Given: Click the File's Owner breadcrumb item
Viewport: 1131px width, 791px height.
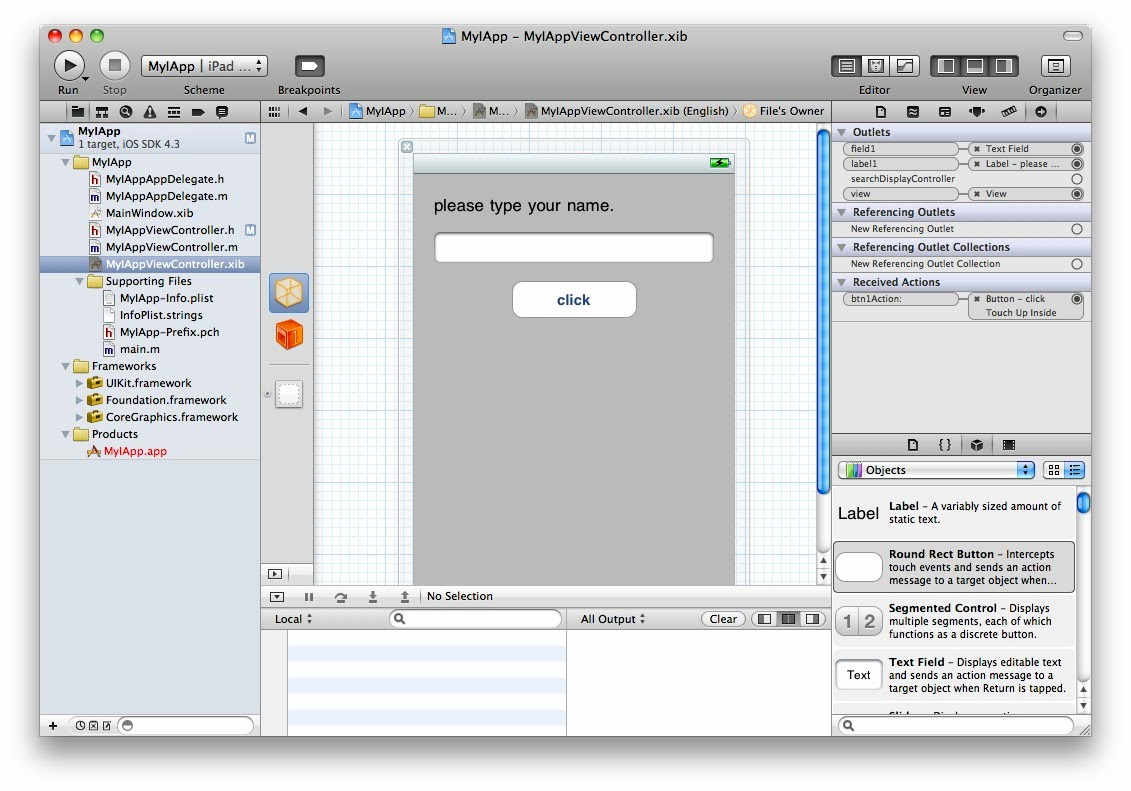Looking at the screenshot, I should pos(784,111).
